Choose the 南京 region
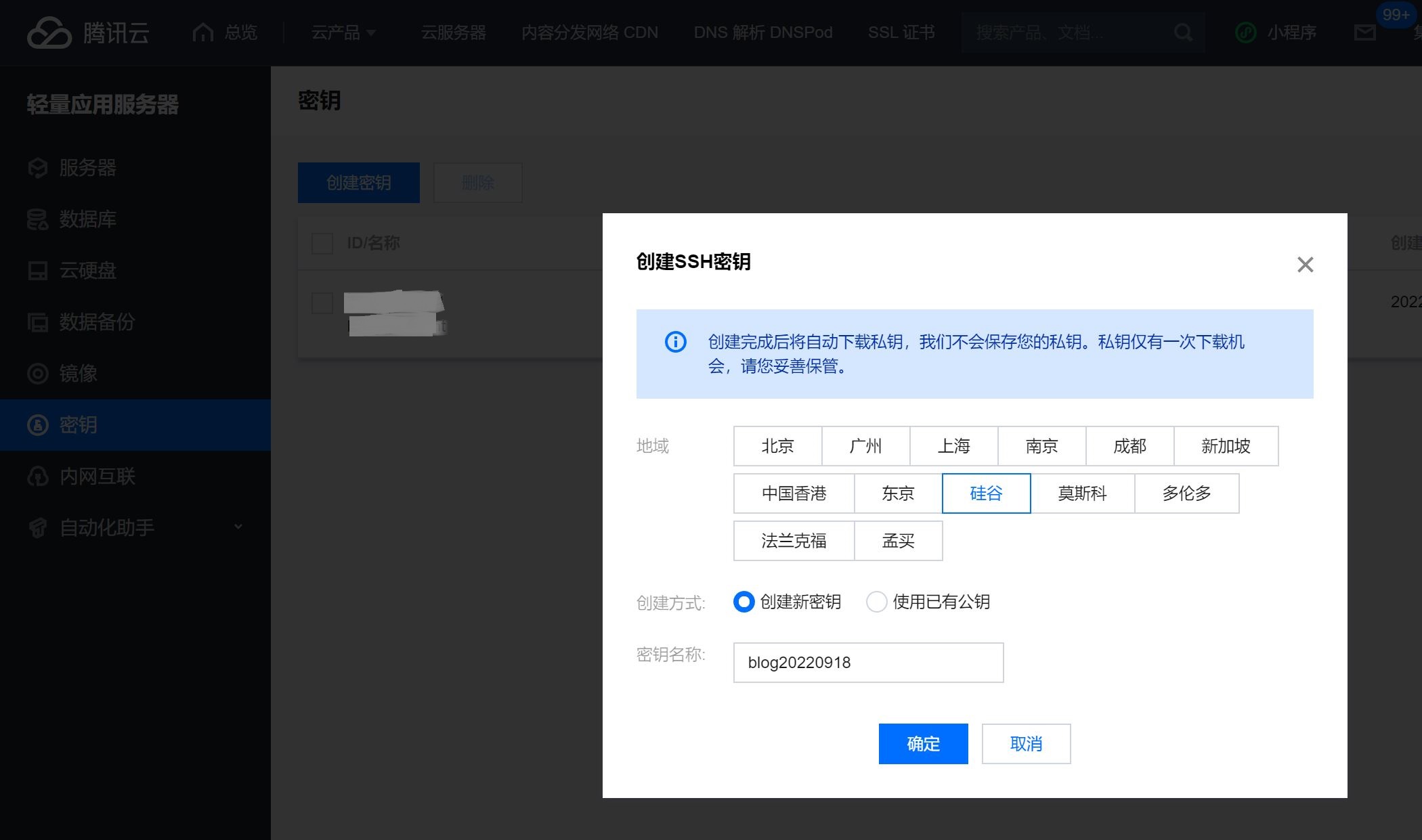The image size is (1422, 840). point(1041,446)
